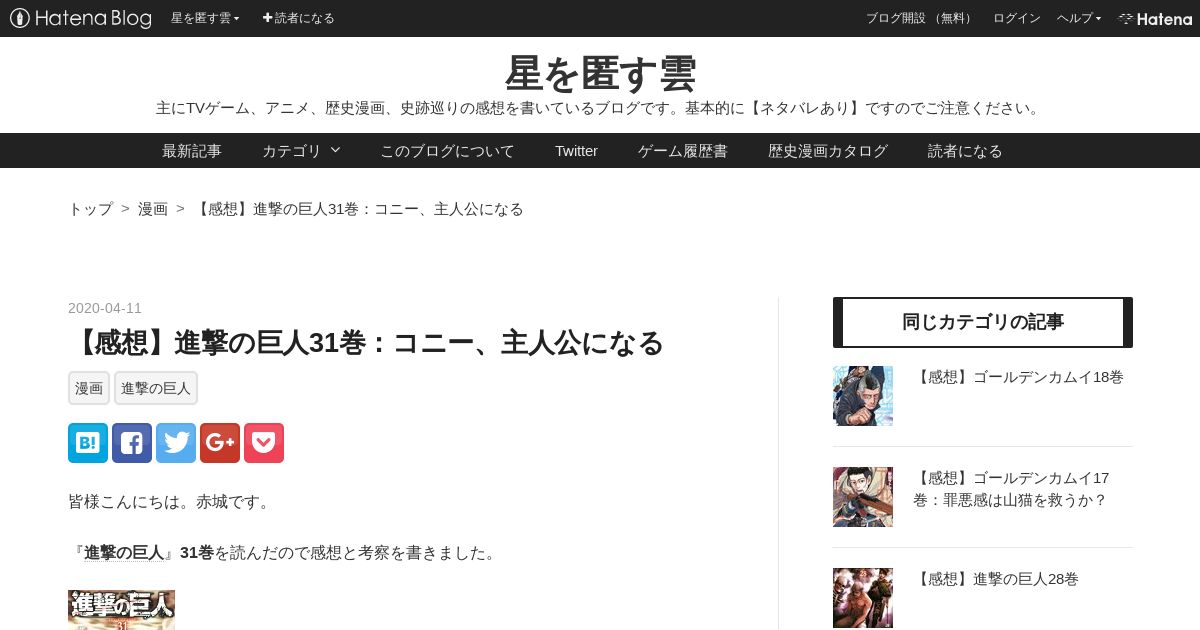Image resolution: width=1200 pixels, height=630 pixels.
Task: Click the 進撃の巨人 keyword link in text
Action: click(x=124, y=553)
